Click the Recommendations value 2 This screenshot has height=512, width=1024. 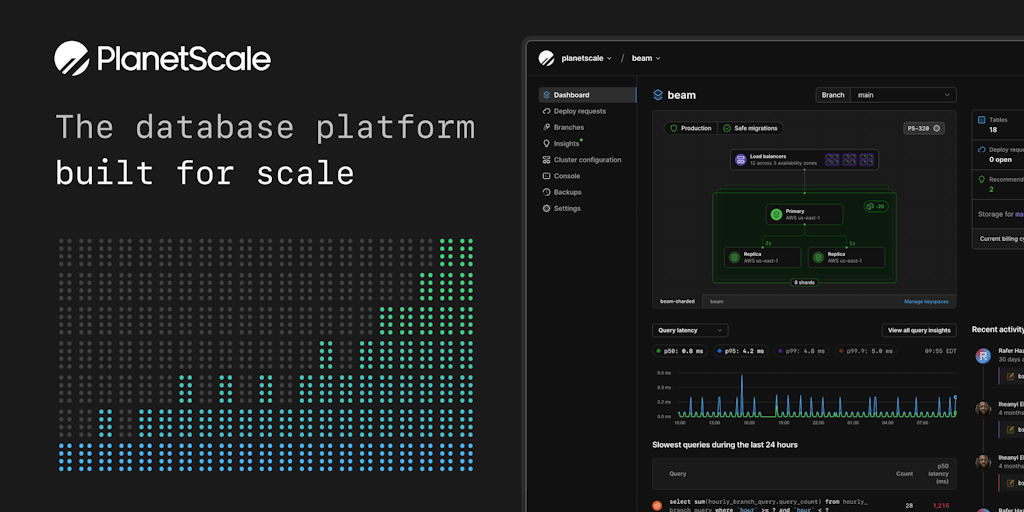991,189
